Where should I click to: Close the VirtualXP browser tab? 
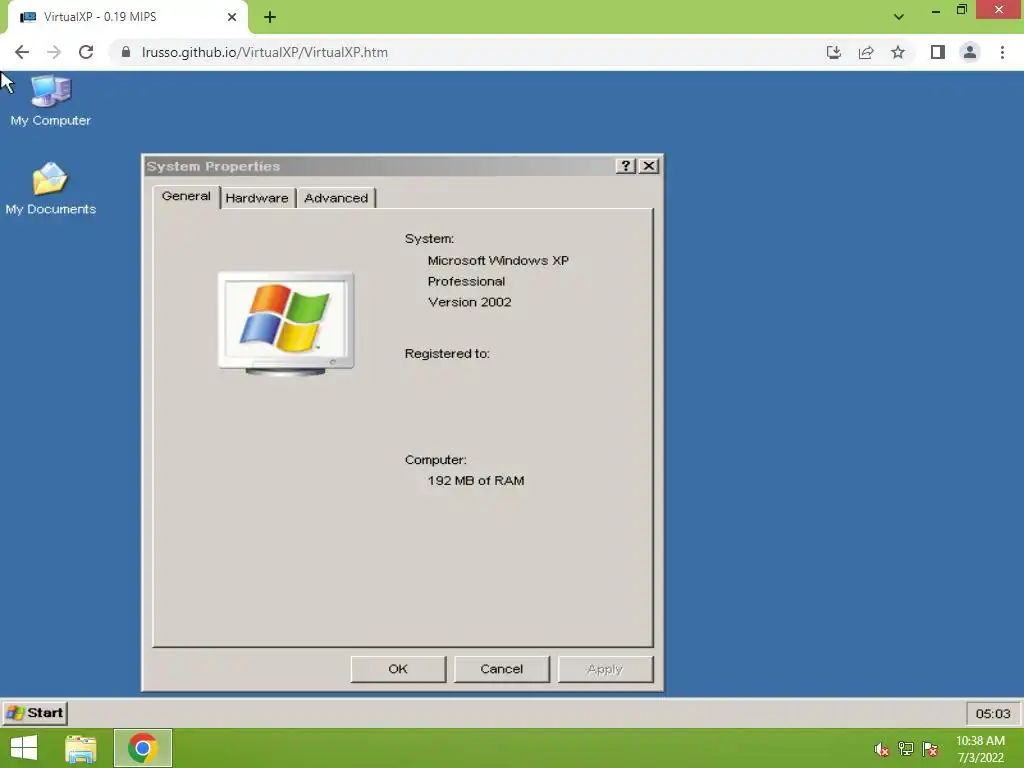[232, 17]
